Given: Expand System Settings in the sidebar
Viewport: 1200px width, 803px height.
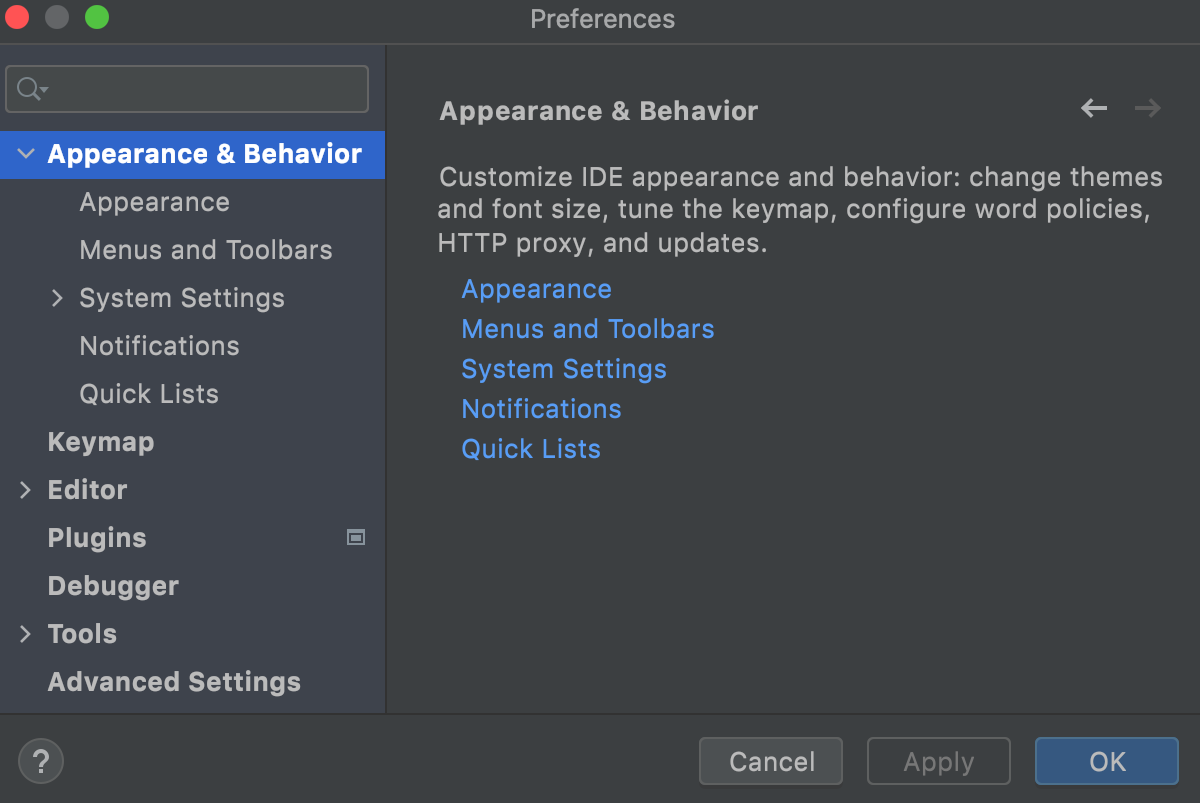Looking at the screenshot, I should click(x=57, y=298).
